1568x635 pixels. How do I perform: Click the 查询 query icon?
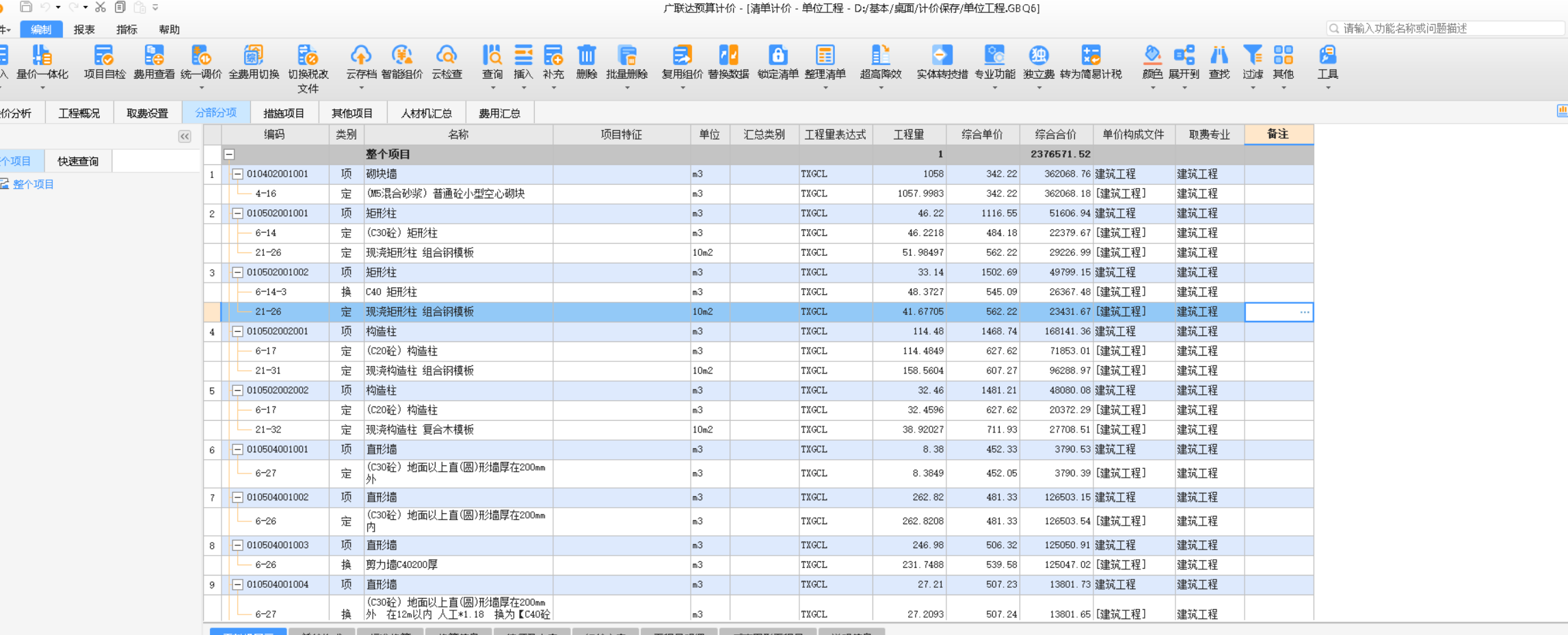click(492, 55)
